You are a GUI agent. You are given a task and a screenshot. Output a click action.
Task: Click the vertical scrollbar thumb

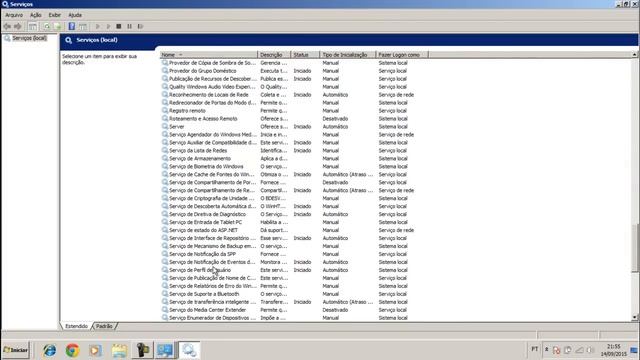(635, 248)
